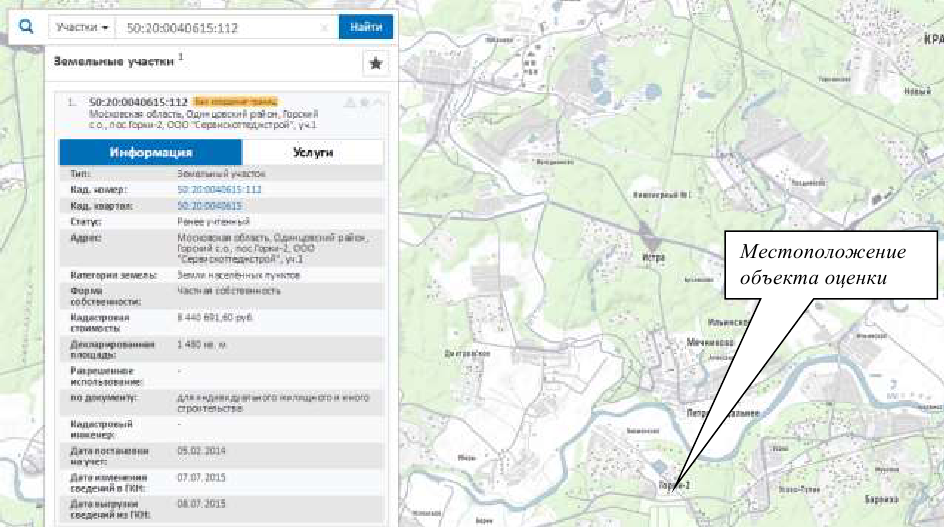
Task: Clear the search field with the X icon
Action: 324,28
